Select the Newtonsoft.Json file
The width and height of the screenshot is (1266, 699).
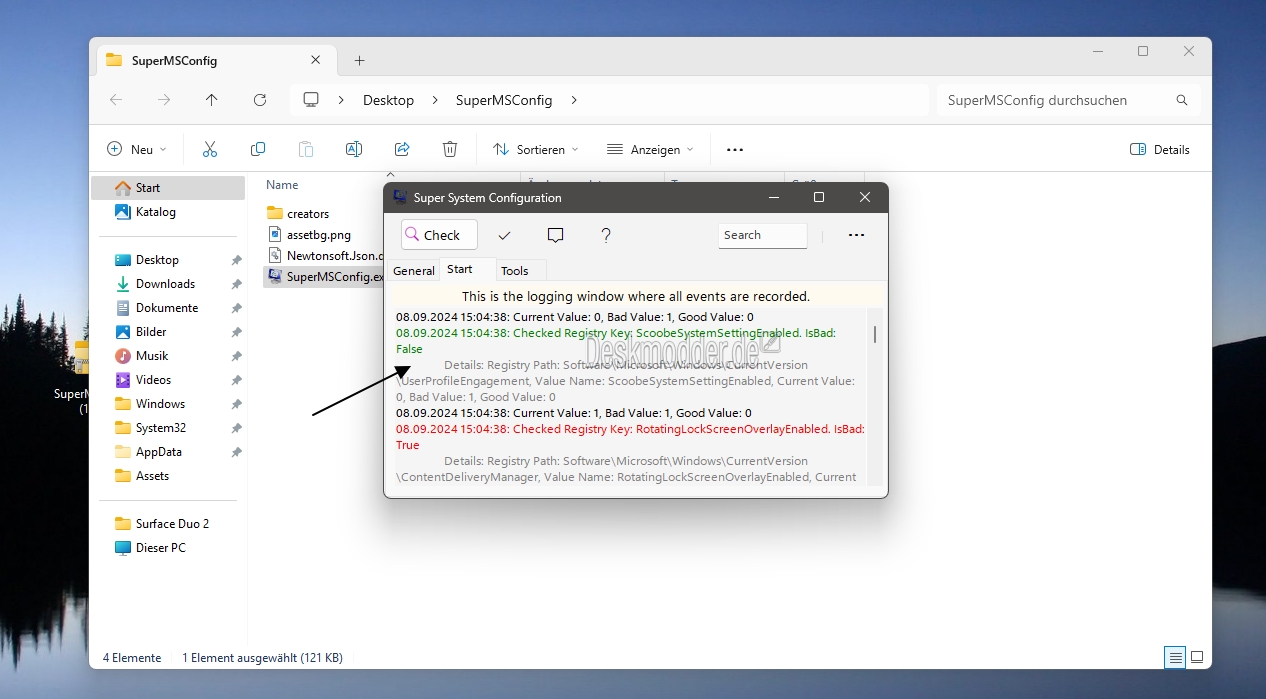click(323, 255)
